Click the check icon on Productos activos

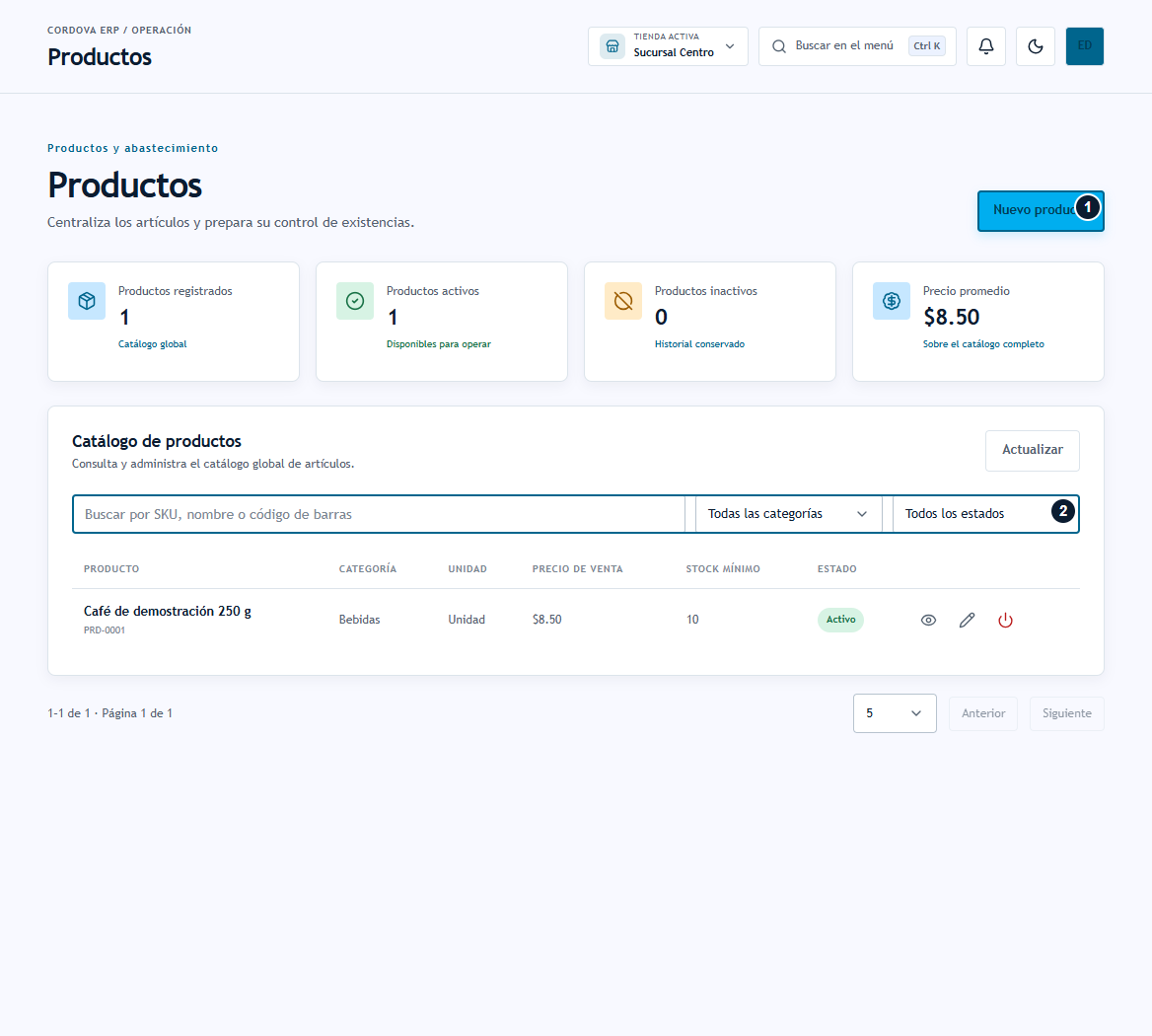point(355,301)
